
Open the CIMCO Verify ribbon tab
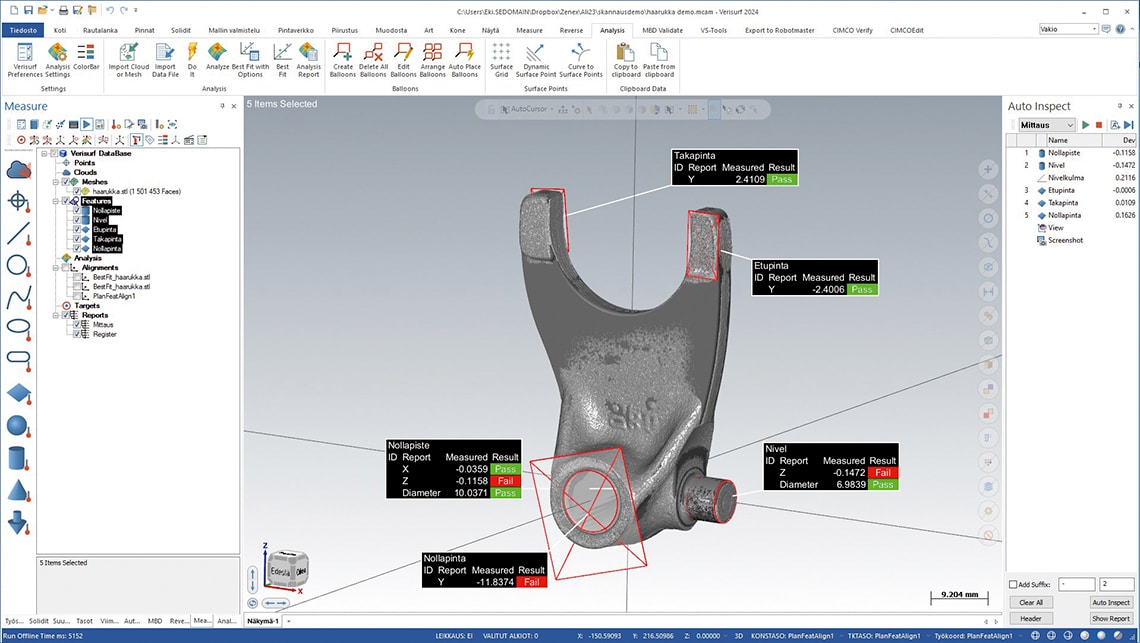[852, 31]
